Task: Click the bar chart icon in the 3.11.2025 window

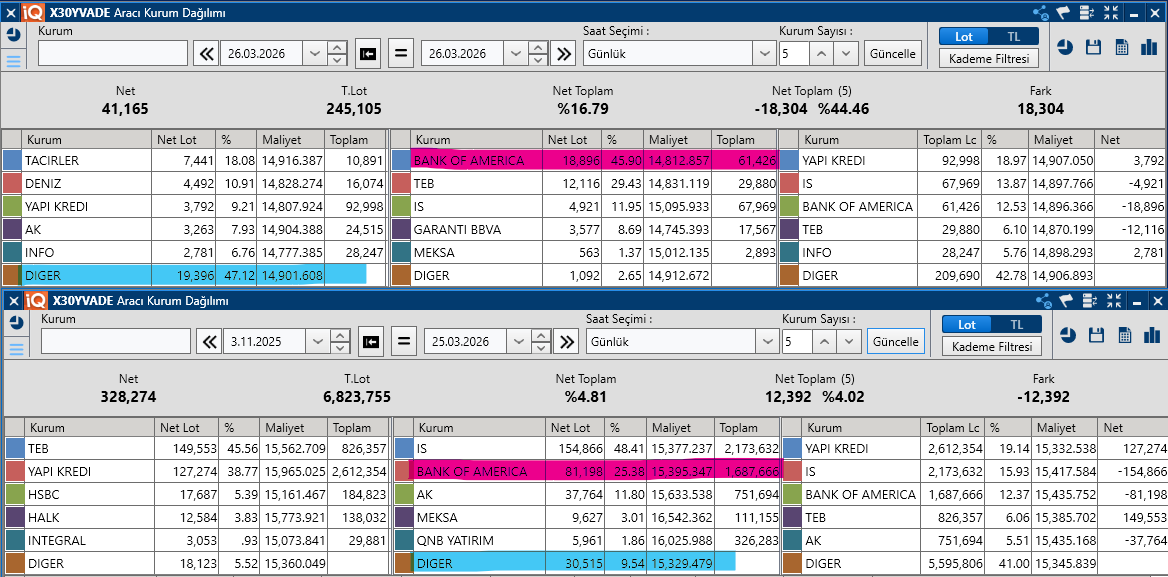Action: tap(1152, 336)
